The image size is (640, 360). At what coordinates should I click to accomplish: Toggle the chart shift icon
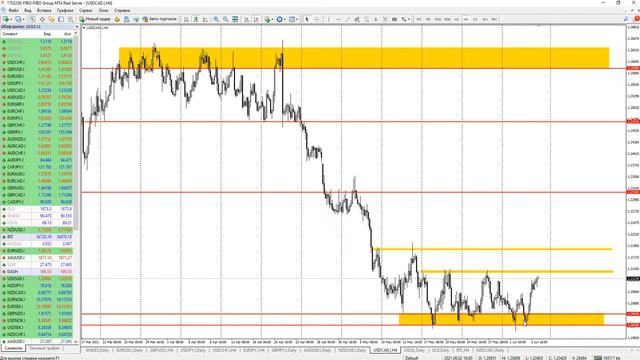pyautogui.click(x=256, y=19)
